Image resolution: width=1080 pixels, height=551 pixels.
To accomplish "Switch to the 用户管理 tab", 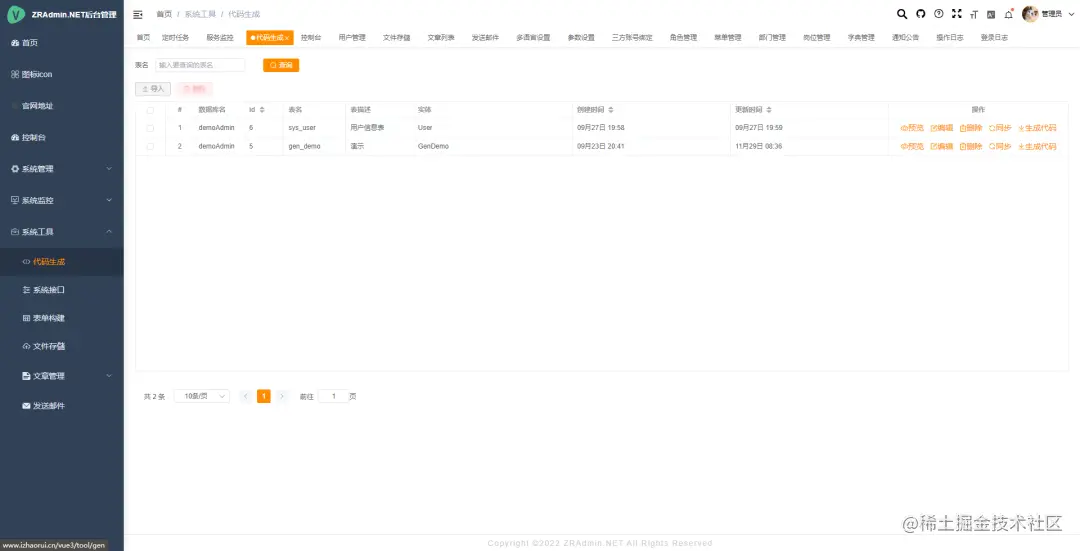I will click(352, 38).
